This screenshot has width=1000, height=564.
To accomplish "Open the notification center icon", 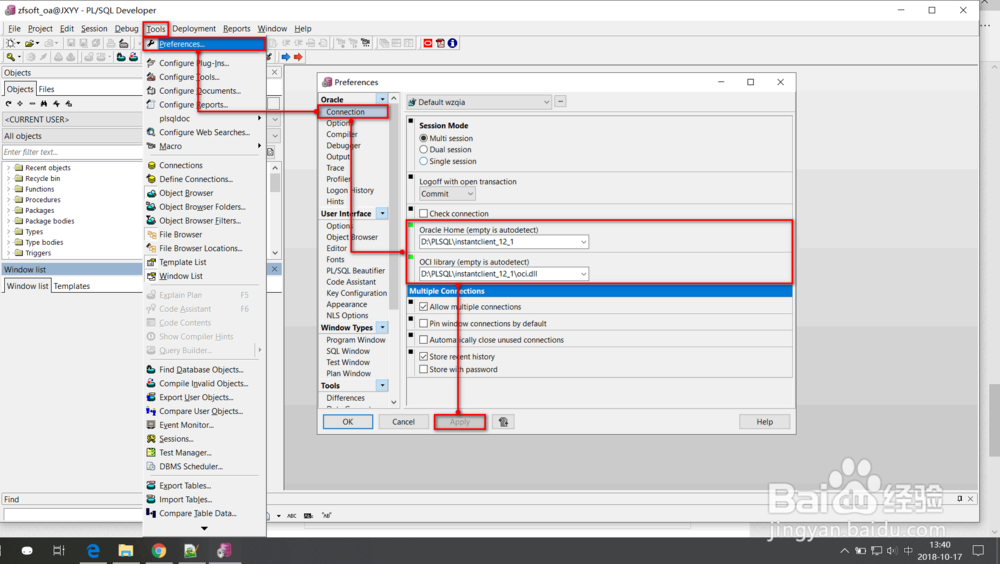I will pyautogui.click(x=978, y=551).
